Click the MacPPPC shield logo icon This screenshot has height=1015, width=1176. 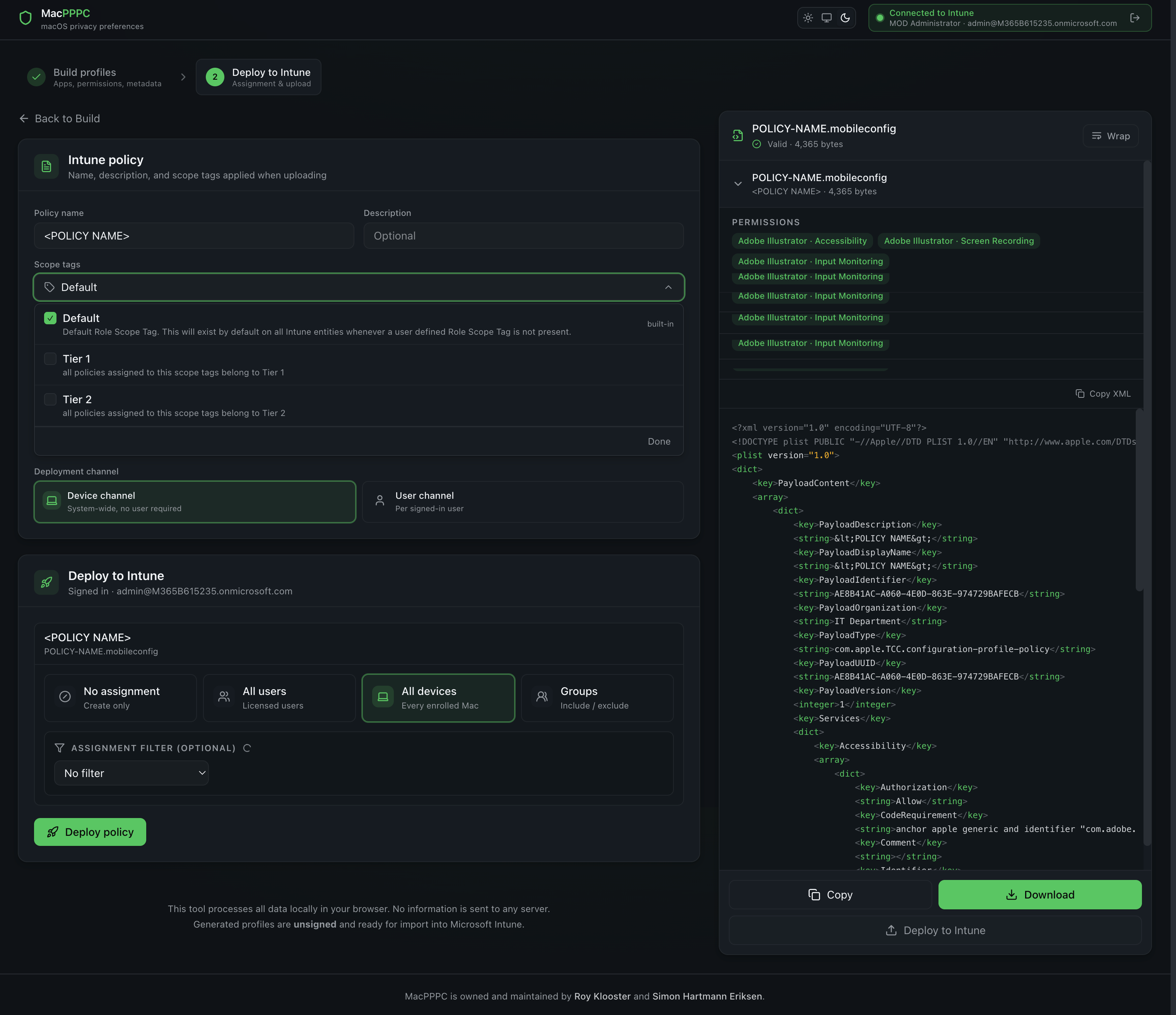pyautogui.click(x=26, y=18)
